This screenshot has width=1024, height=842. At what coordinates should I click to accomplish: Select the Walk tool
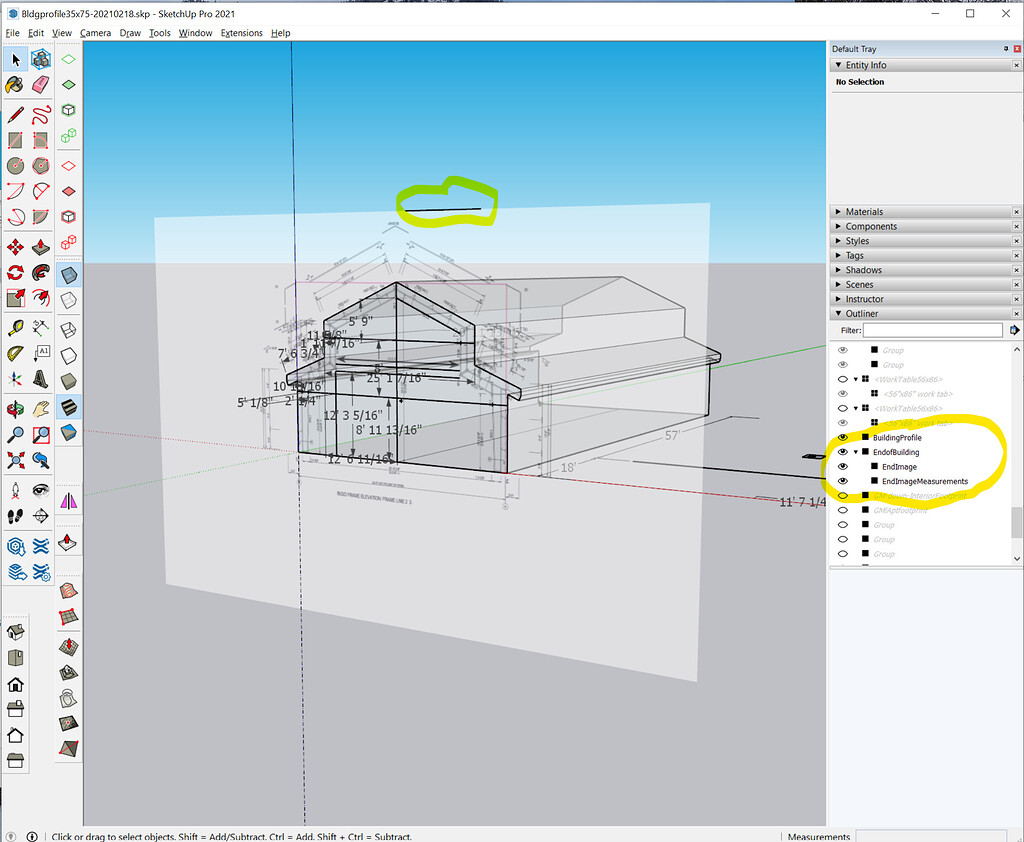(14, 516)
